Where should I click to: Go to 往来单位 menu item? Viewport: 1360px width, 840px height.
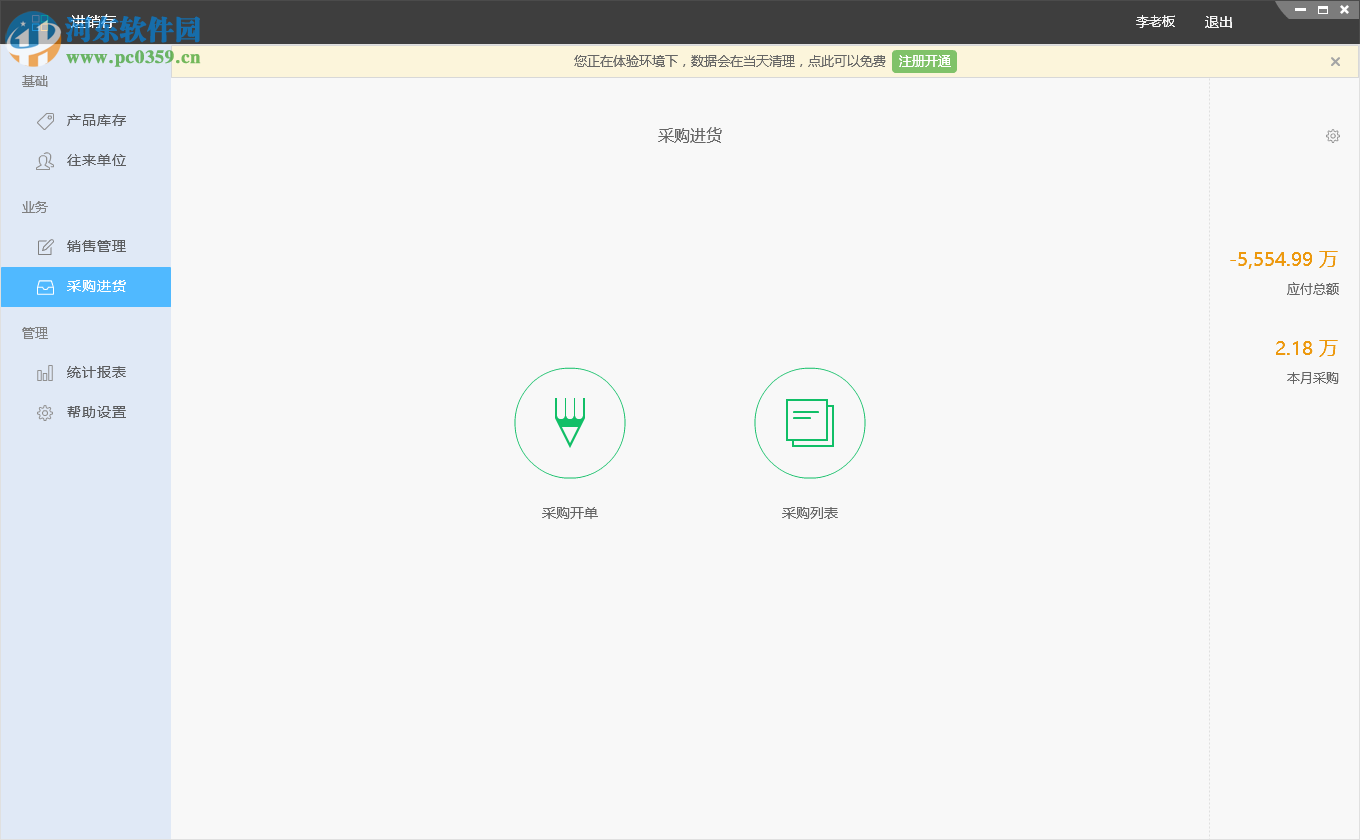click(x=86, y=161)
